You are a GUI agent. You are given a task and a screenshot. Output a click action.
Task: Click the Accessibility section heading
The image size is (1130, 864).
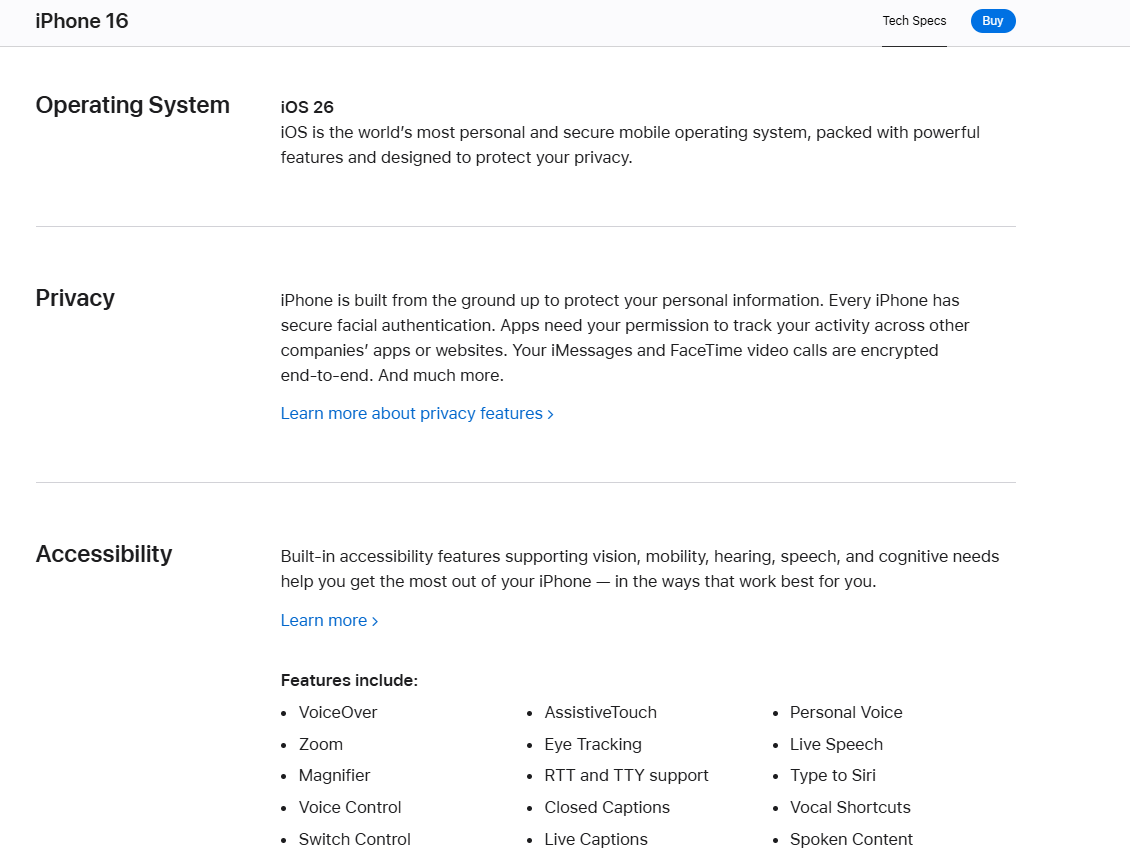pos(104,554)
